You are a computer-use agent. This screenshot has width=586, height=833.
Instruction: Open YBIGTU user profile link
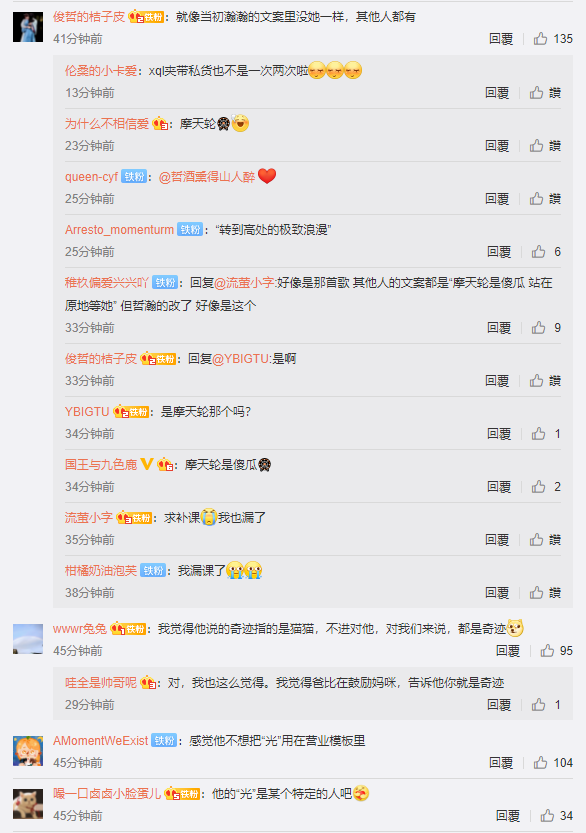87,412
